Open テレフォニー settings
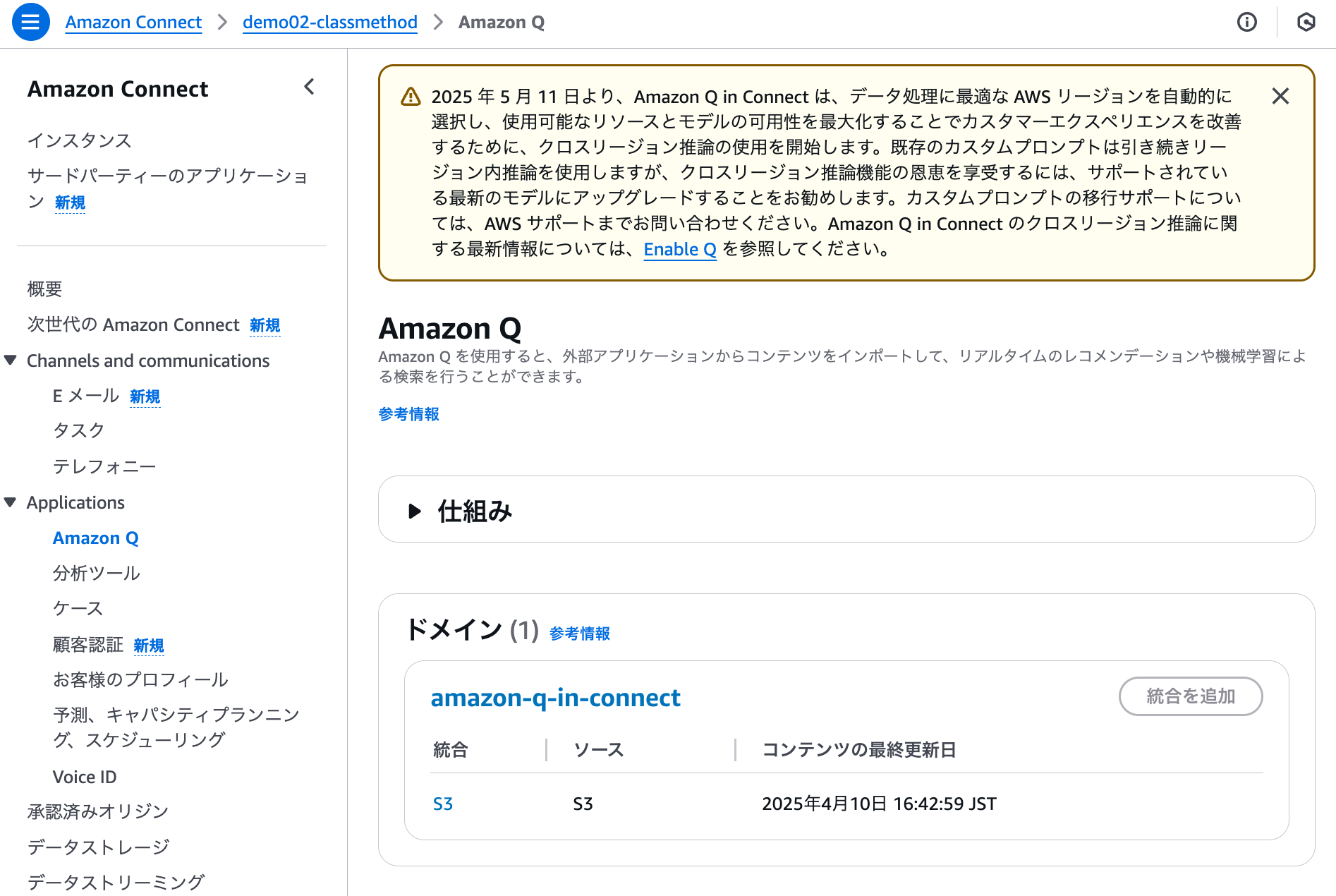This screenshot has height=896, width=1336. (104, 466)
